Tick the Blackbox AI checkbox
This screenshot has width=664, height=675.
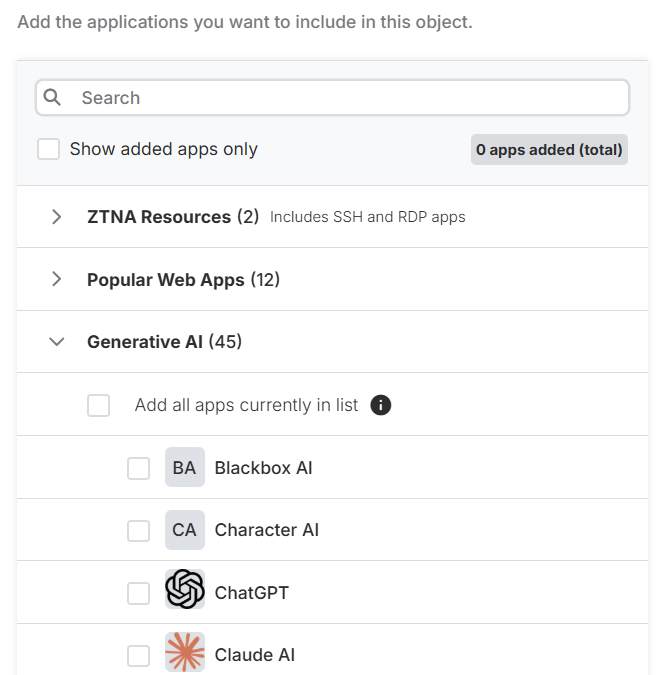(x=139, y=468)
